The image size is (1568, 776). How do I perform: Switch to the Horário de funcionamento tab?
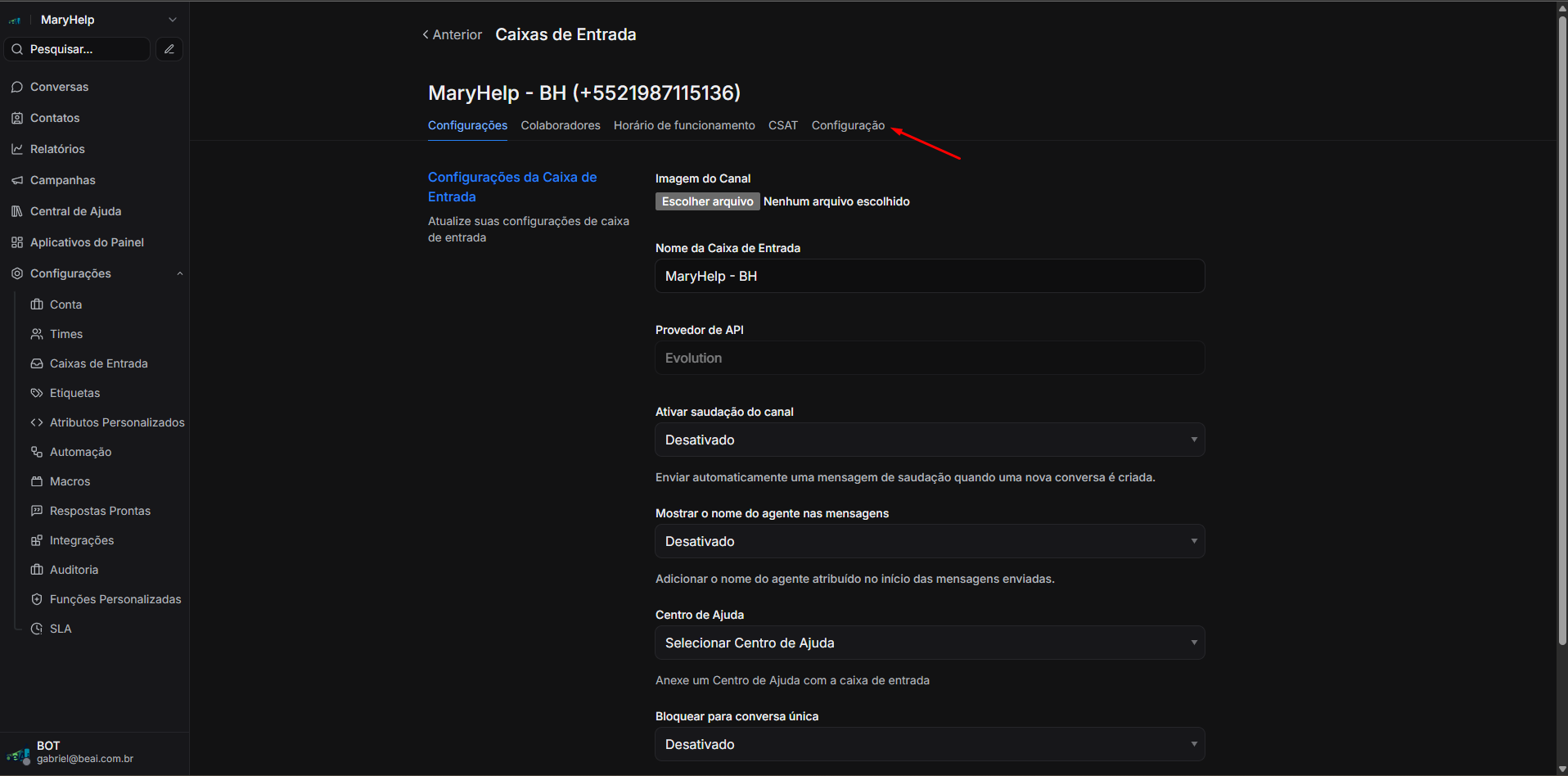click(684, 125)
